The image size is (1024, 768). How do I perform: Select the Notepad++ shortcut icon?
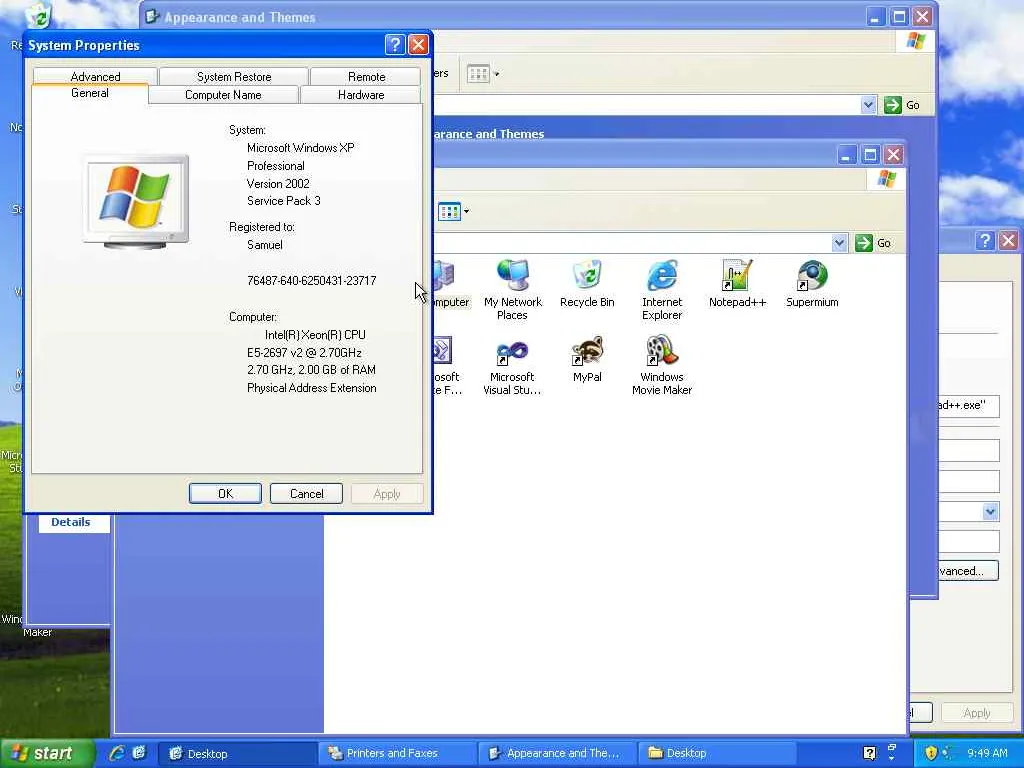click(x=737, y=284)
